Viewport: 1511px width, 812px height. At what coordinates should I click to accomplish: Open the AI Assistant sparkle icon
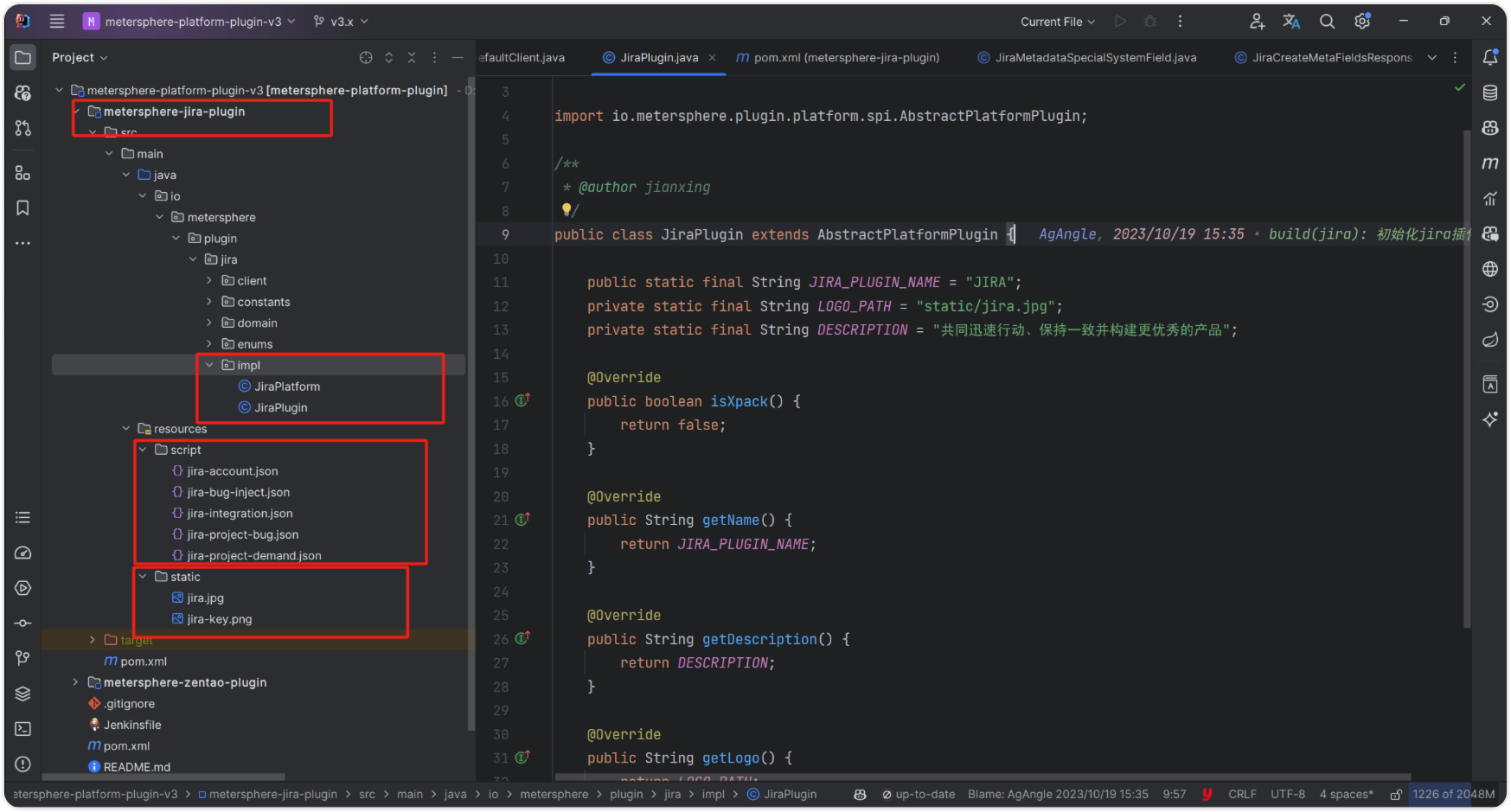click(1490, 419)
